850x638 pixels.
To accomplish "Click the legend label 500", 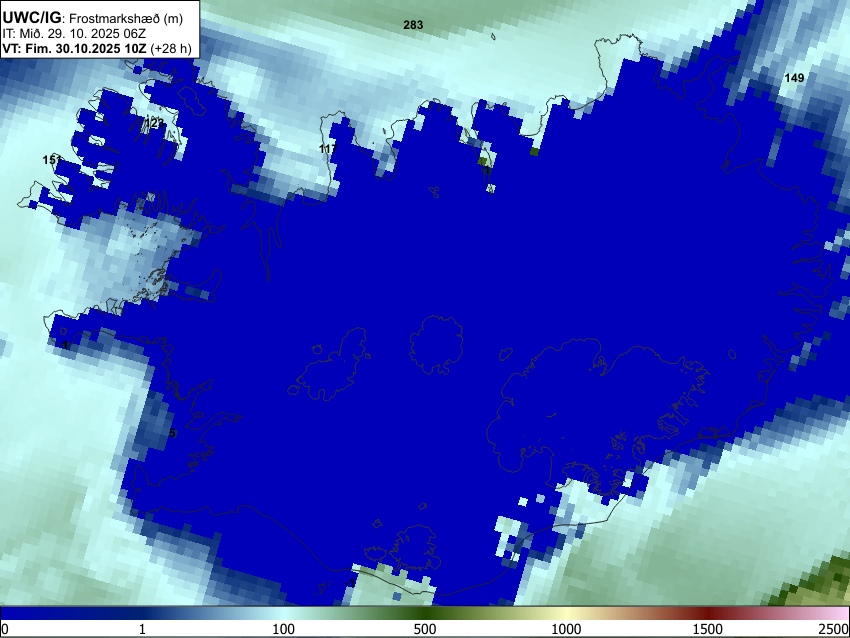I will click(424, 629).
